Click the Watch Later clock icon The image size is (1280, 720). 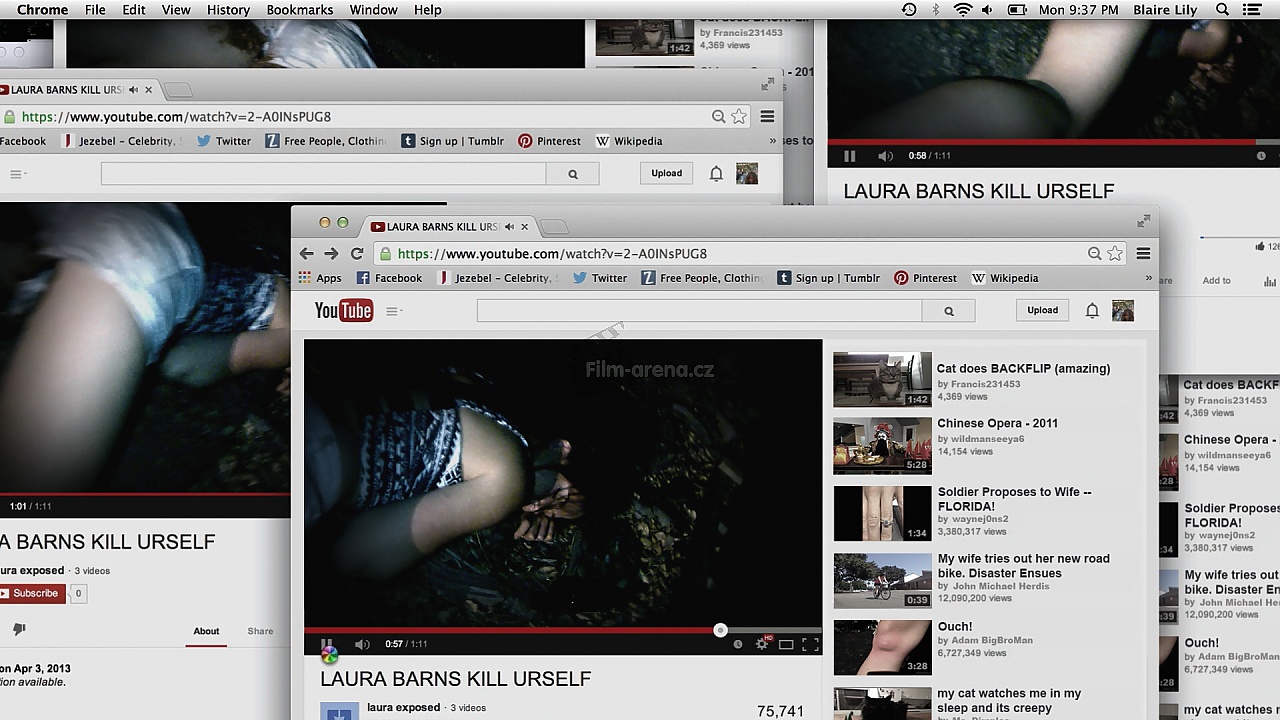pyautogui.click(x=738, y=644)
